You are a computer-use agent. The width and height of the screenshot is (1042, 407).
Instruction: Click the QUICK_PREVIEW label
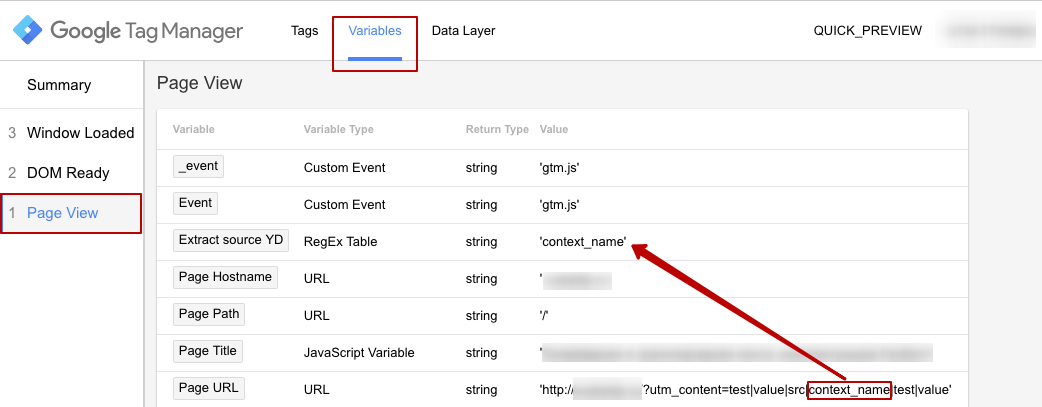point(867,31)
